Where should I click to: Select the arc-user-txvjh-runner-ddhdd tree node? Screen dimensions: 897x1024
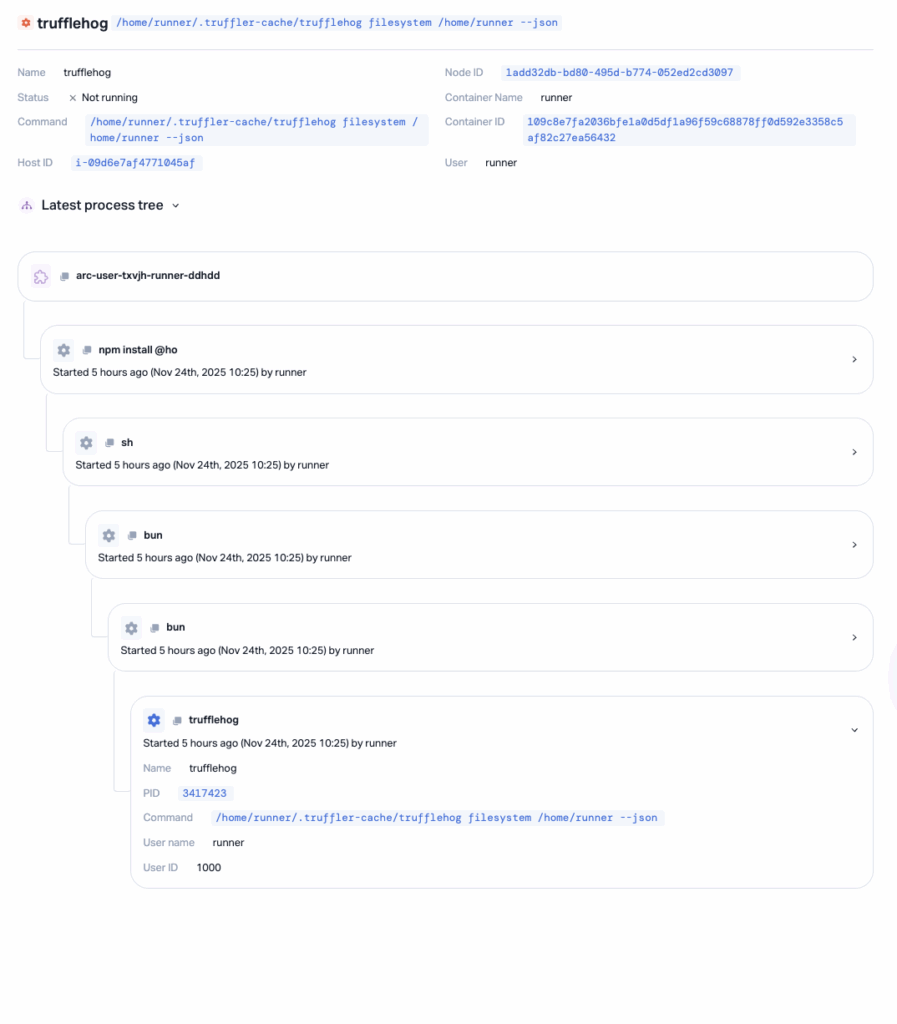point(148,275)
